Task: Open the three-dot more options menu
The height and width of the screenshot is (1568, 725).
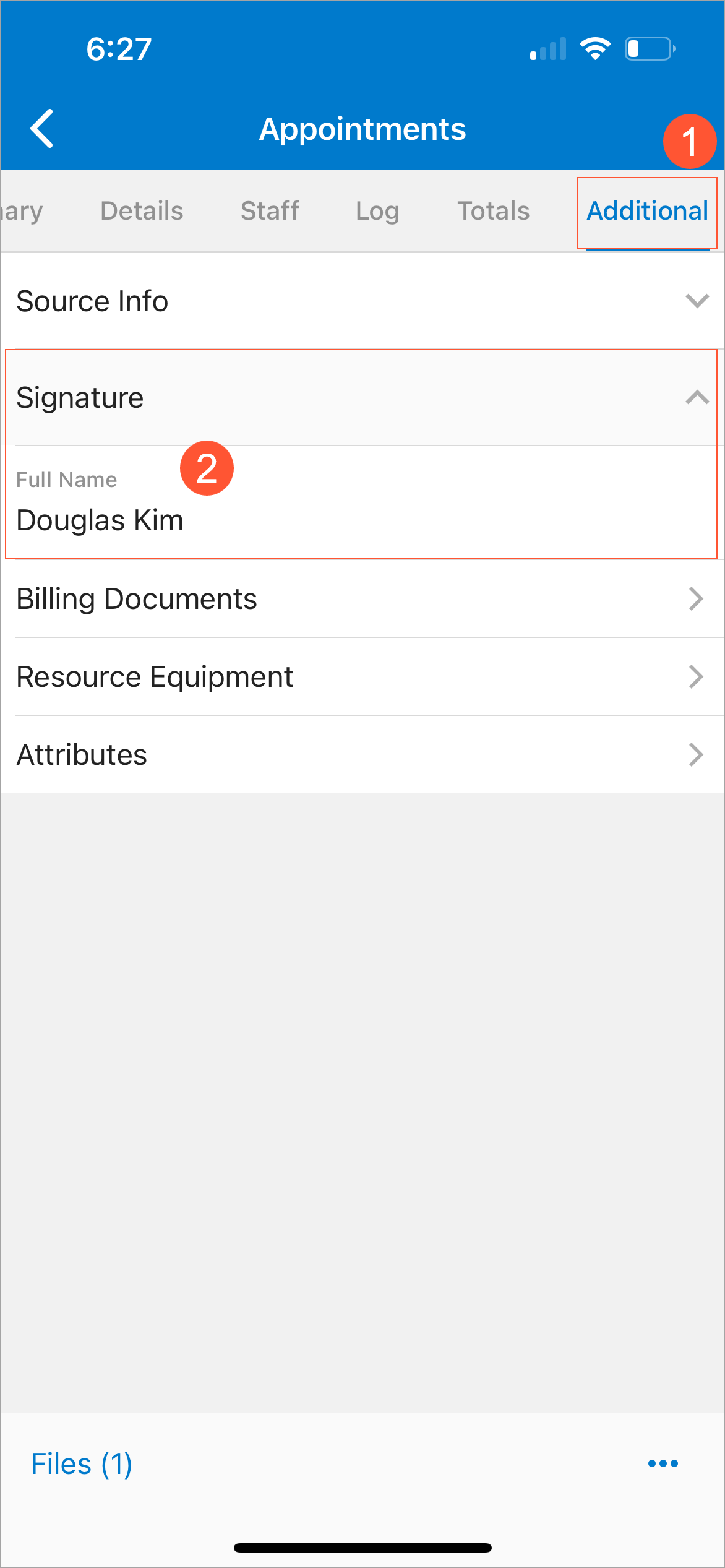Action: (x=663, y=1463)
